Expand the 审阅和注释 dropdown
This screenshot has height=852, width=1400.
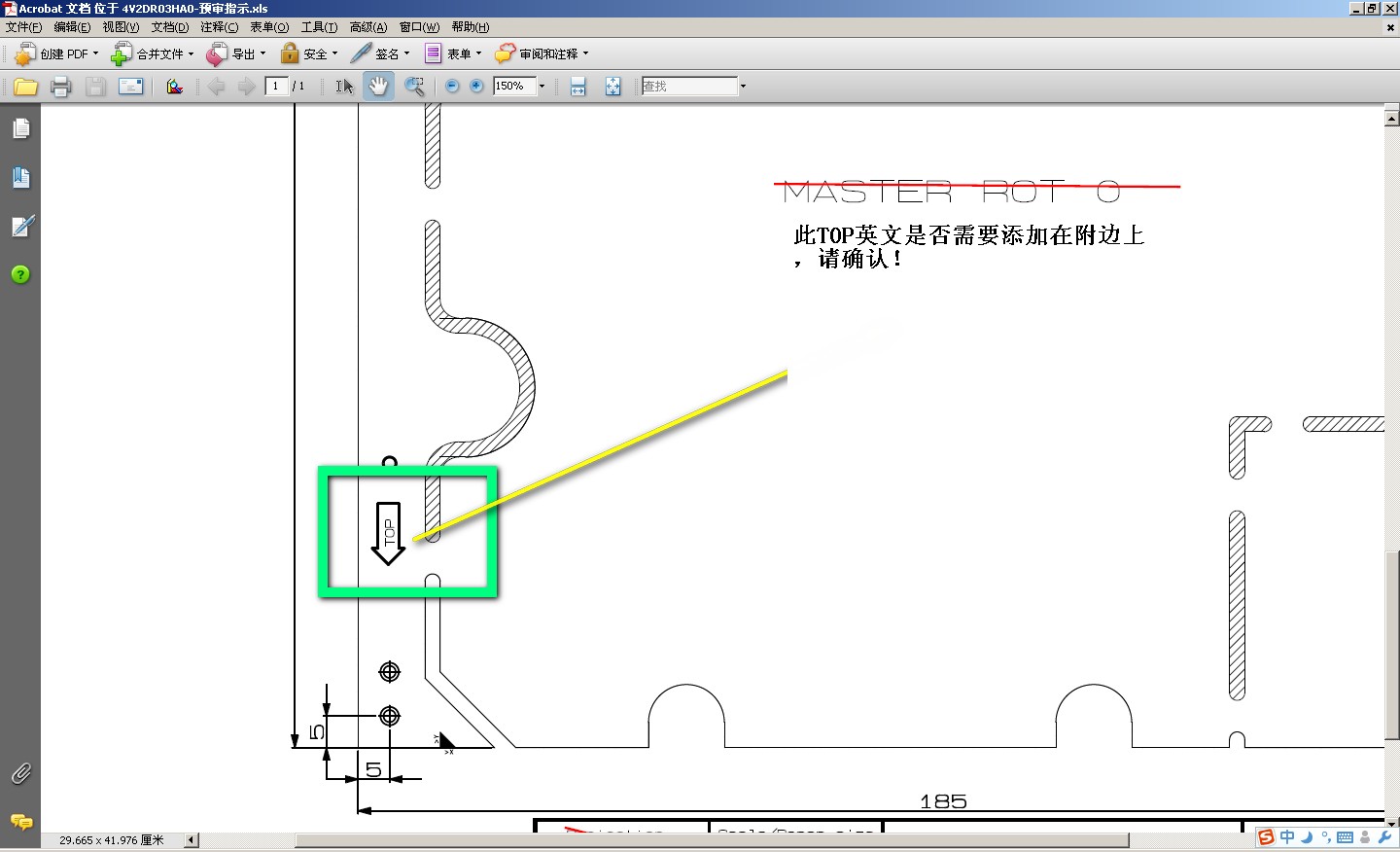(585, 54)
